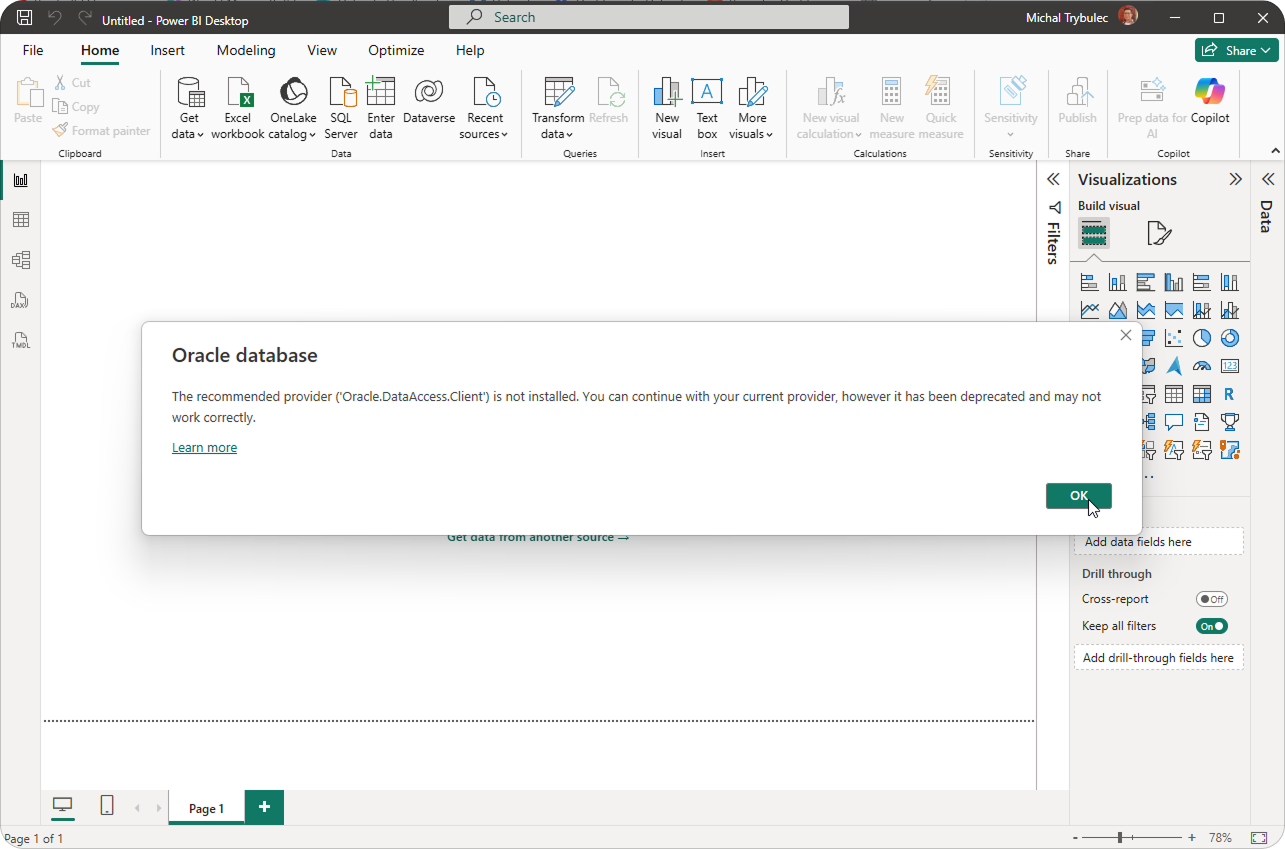Switch to mobile layout view
Viewport: 1285px width, 849px height.
coord(107,806)
